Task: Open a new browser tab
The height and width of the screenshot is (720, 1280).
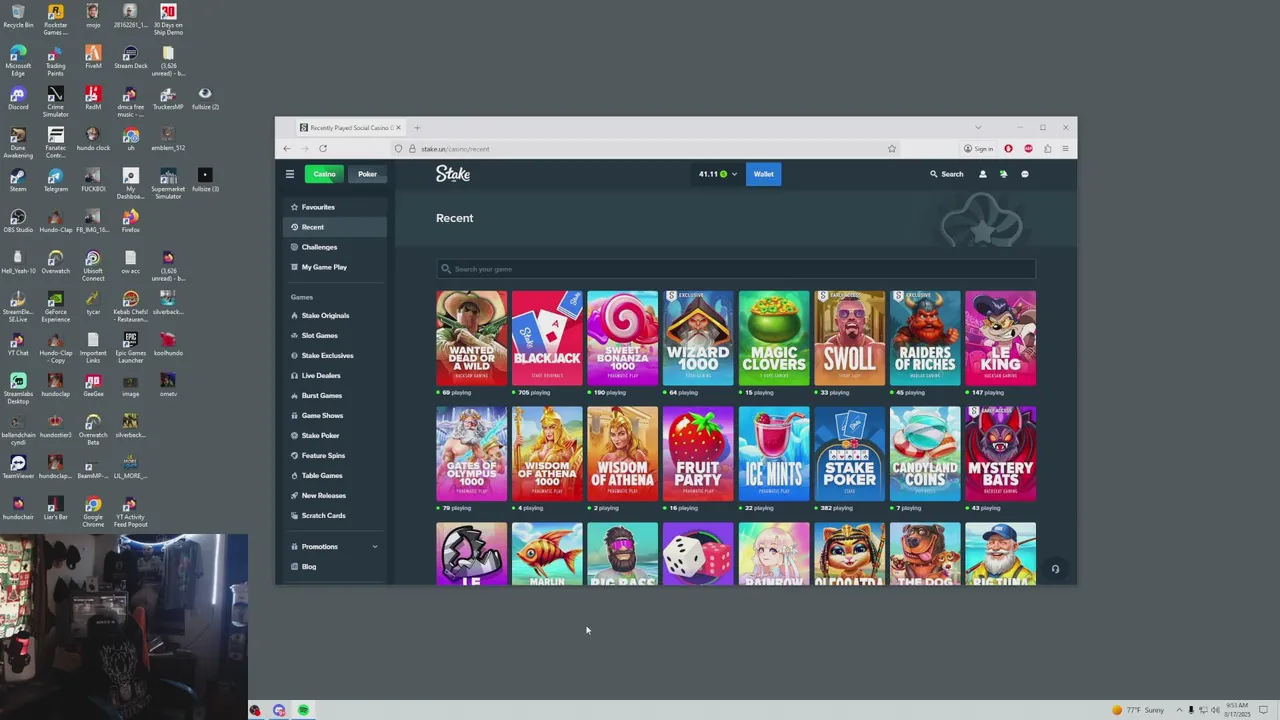Action: 417,127
